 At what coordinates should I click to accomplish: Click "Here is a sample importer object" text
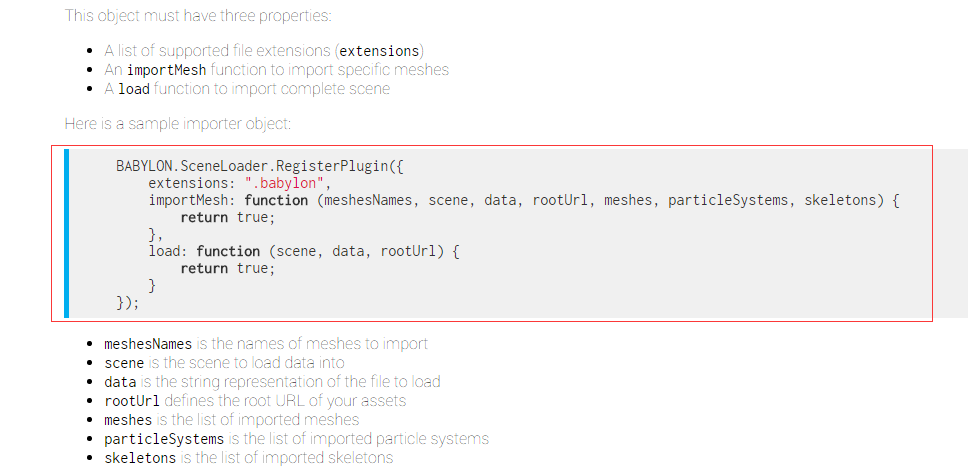177,123
